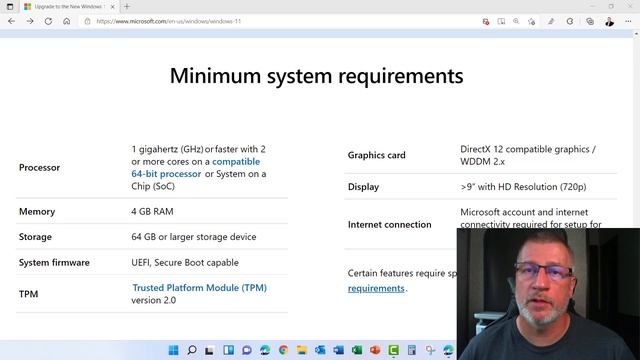640x360 pixels.
Task: Open the requirements link under Certain features
Action: (376, 288)
